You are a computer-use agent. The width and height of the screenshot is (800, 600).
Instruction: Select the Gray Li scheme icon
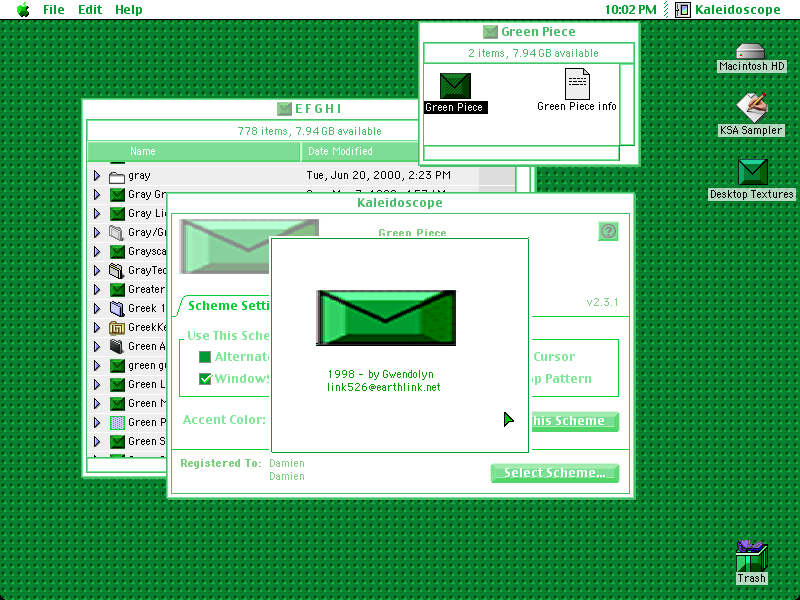[x=117, y=213]
